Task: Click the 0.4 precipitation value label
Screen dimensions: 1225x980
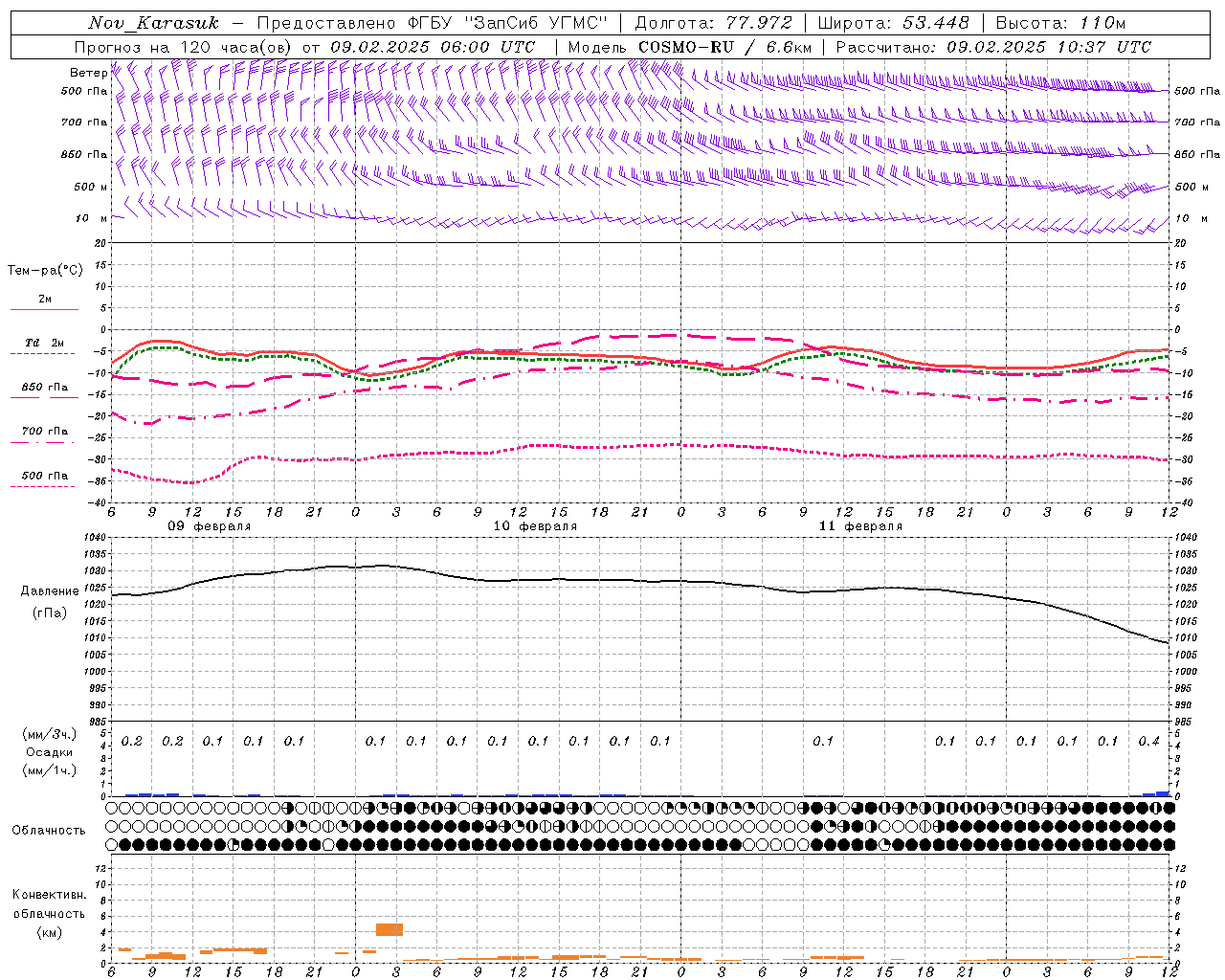Action: pyautogui.click(x=1149, y=741)
